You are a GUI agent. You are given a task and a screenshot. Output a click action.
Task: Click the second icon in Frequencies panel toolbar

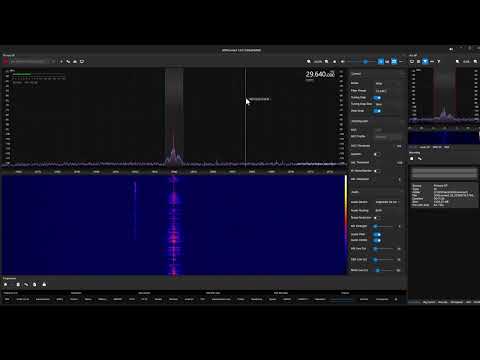[18, 284]
